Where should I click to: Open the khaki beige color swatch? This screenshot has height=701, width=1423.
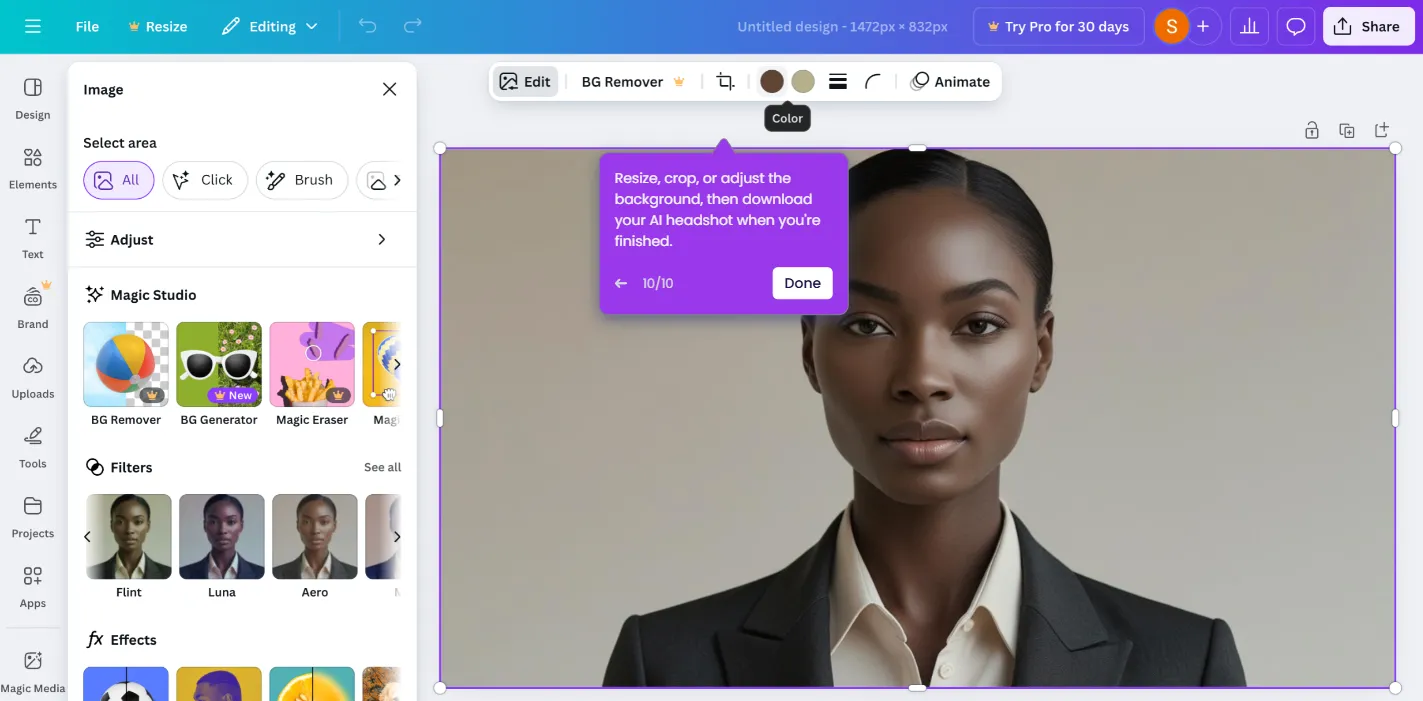coord(803,82)
